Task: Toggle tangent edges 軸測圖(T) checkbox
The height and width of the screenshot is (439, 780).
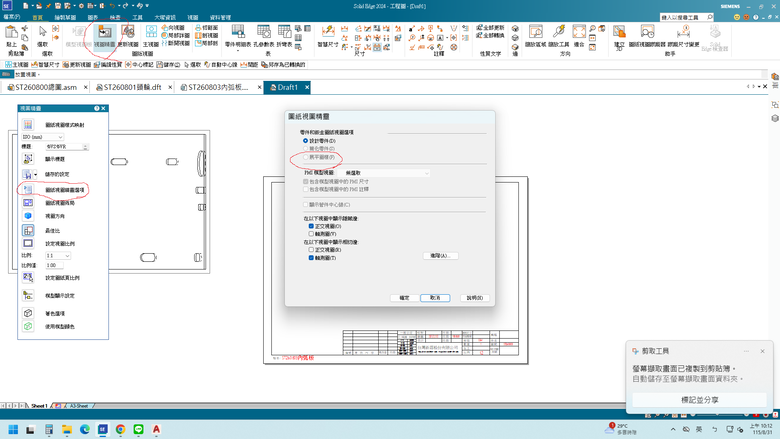Action: pos(311,258)
